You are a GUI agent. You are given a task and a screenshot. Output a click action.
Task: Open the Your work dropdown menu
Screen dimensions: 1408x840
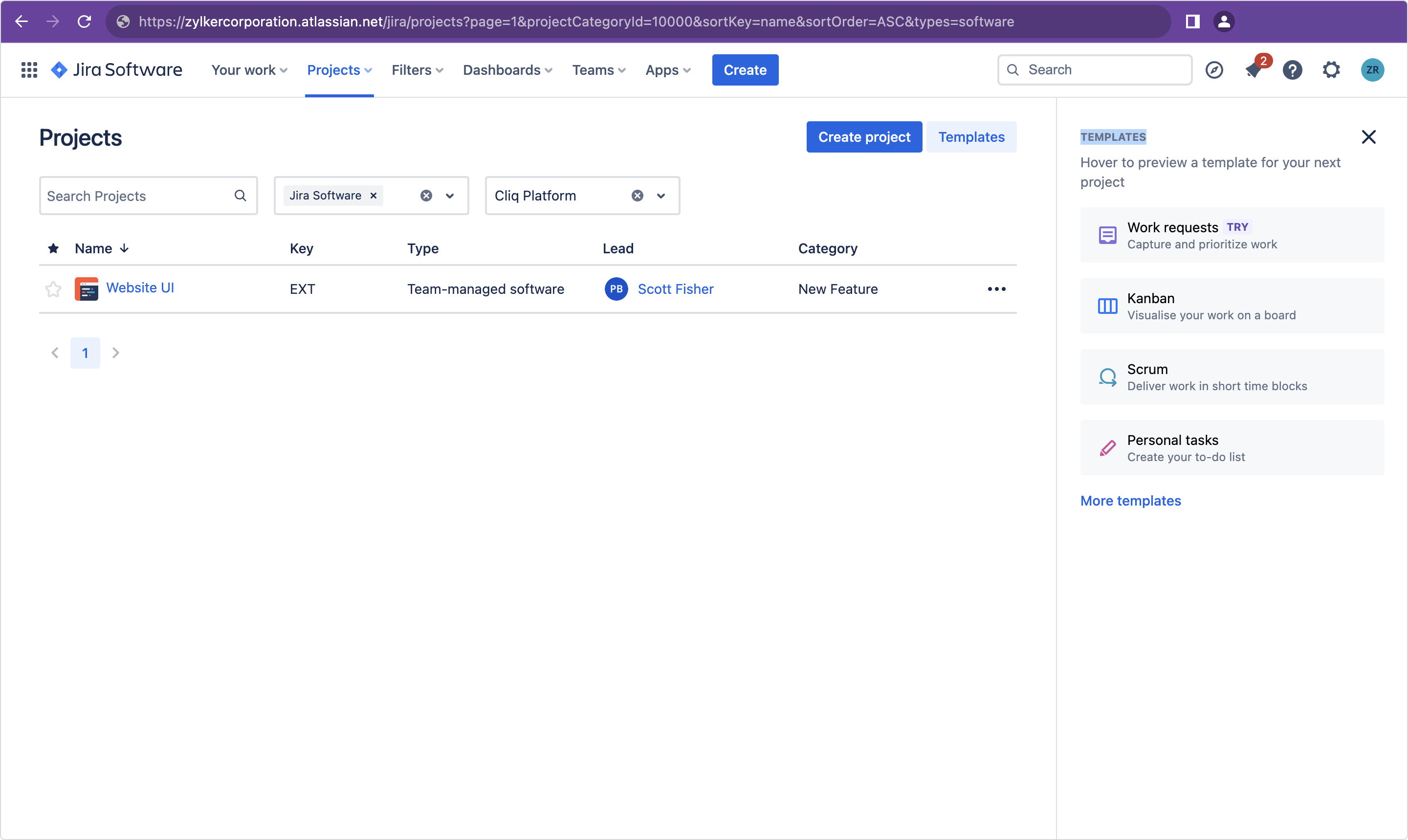pyautogui.click(x=249, y=70)
